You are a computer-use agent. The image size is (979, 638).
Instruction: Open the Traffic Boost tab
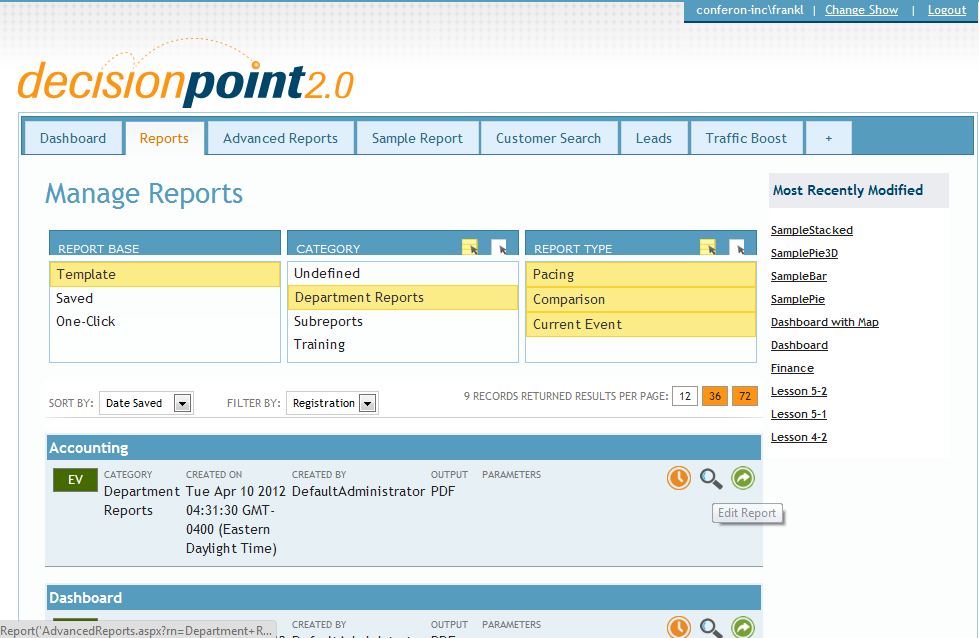[746, 138]
